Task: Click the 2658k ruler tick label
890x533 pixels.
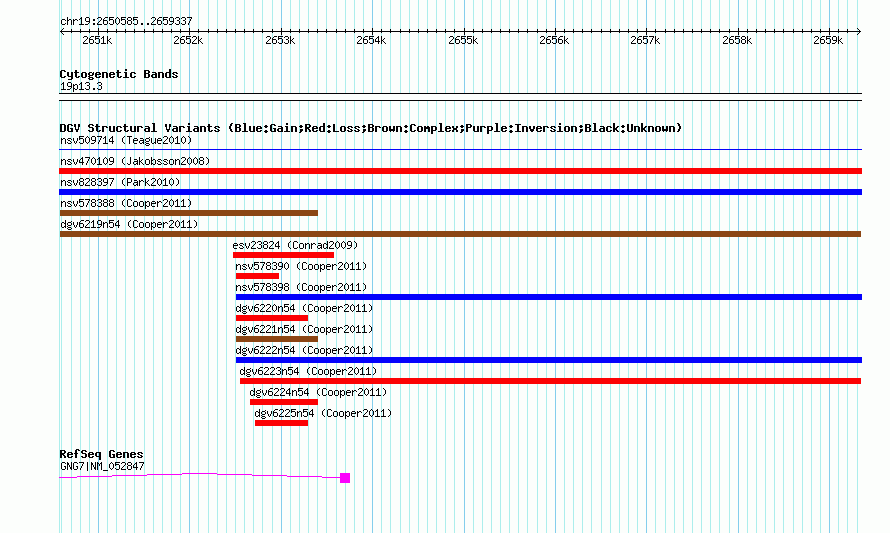Action: point(737,40)
